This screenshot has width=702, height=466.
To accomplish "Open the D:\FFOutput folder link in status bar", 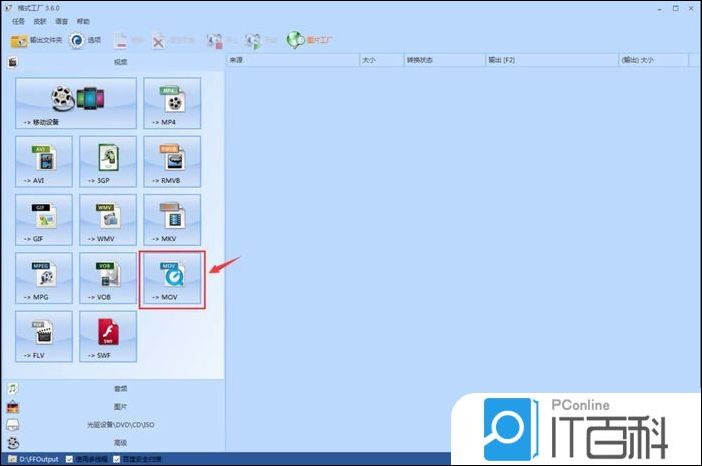I will pos(34,459).
